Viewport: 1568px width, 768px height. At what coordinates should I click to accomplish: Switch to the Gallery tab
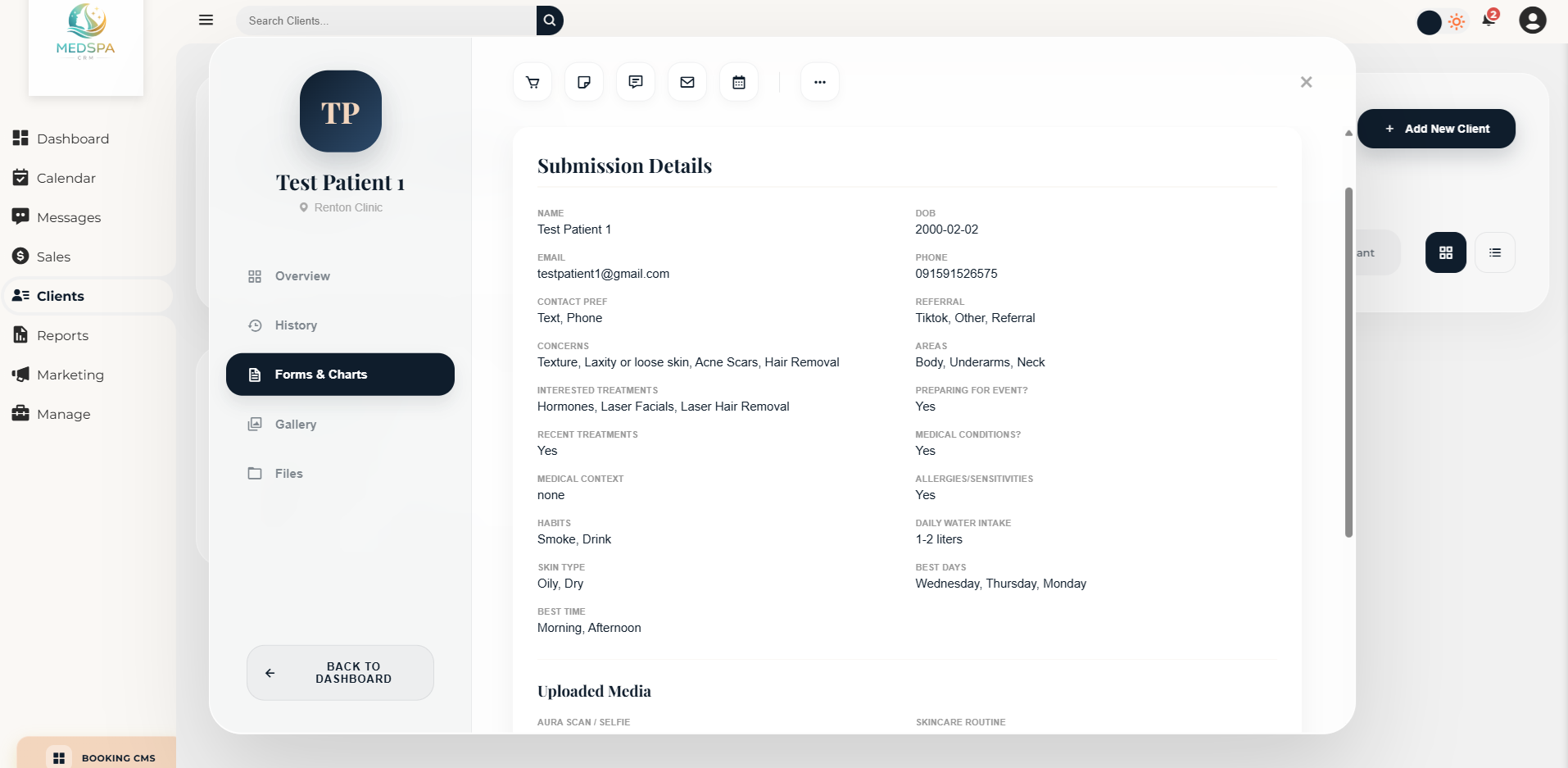pos(295,424)
